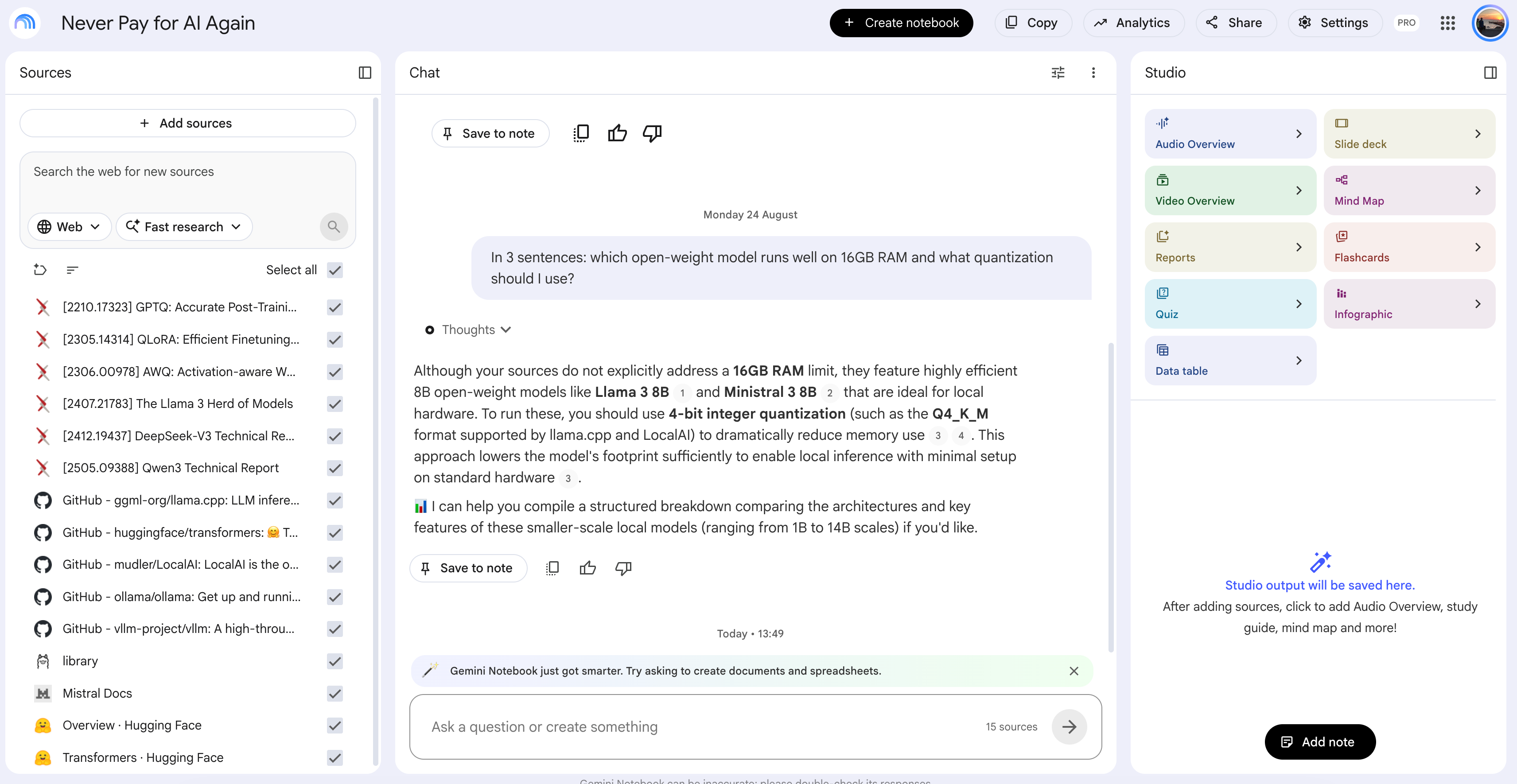This screenshot has height=784, width=1517.
Task: Click the library source llama icon
Action: [x=43, y=661]
